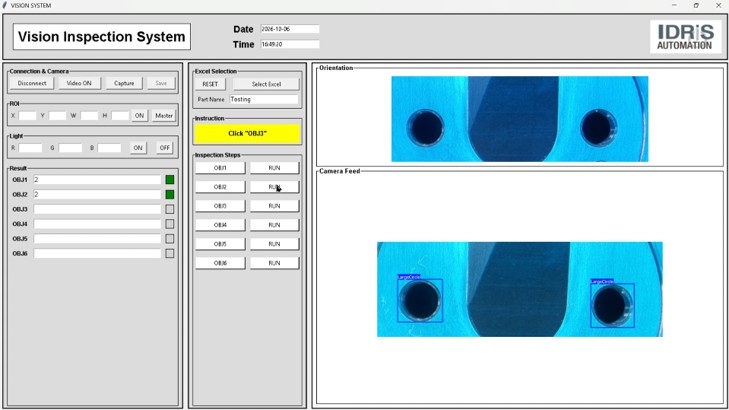Click ROI W input field
Image resolution: width=729 pixels, height=410 pixels.
[x=89, y=115]
